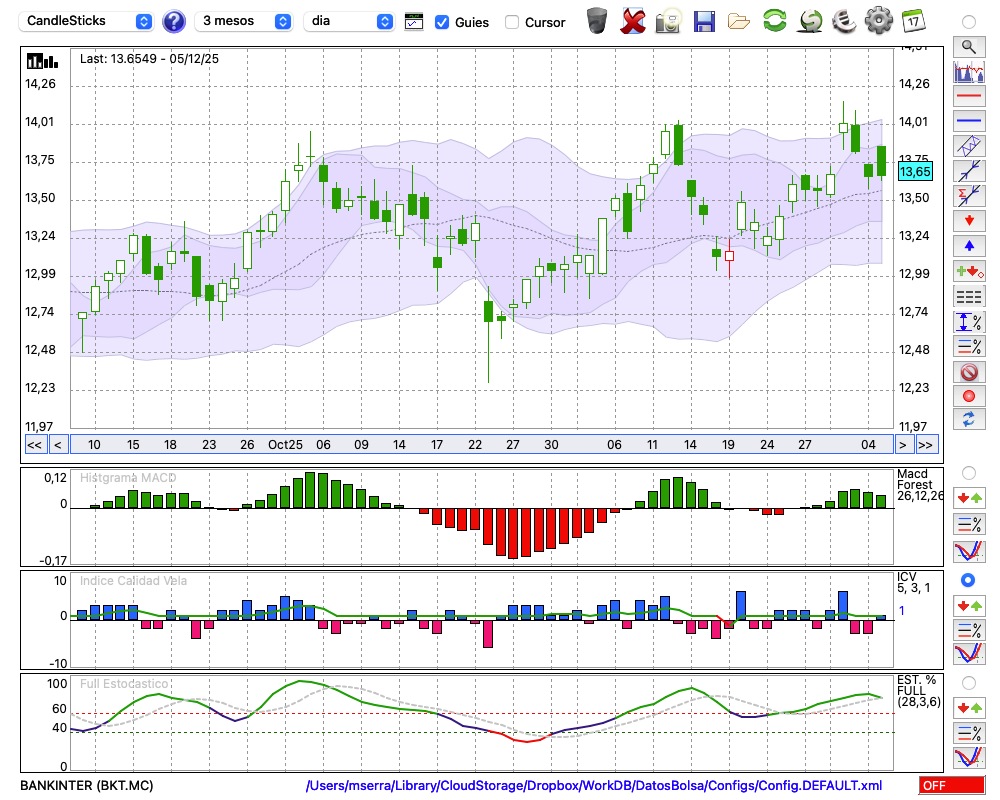Viewport: 1000px width, 800px height.
Task: Click the gear settings icon
Action: coord(878,20)
